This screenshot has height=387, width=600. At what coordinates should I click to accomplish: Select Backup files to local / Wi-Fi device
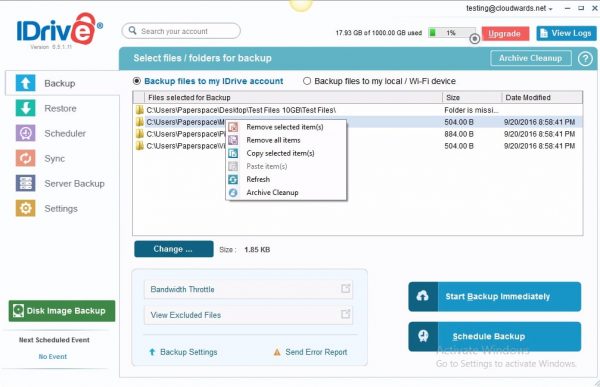pos(307,81)
